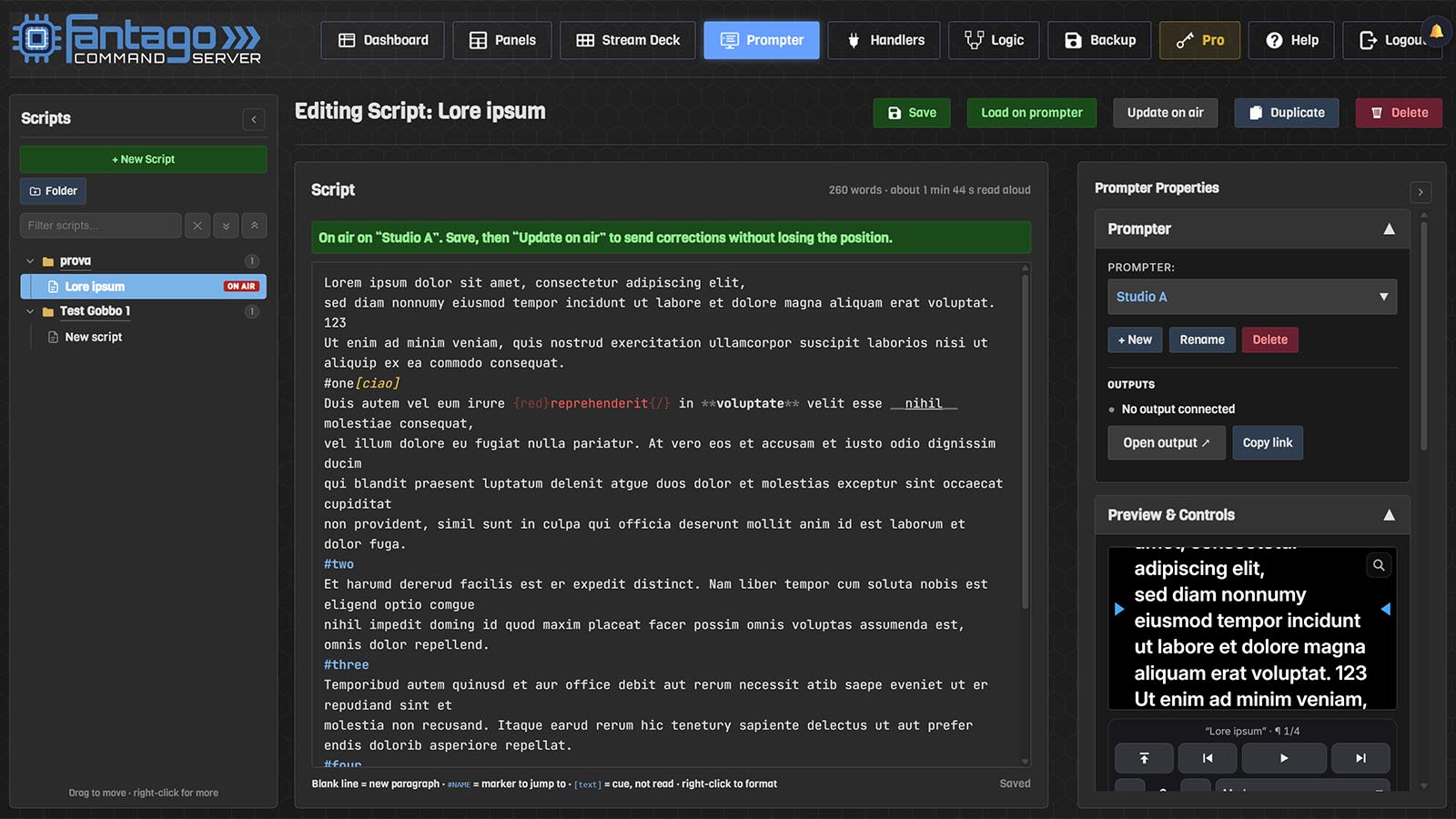Delete the selected prompter
The width and height of the screenshot is (1456, 819).
1269,339
